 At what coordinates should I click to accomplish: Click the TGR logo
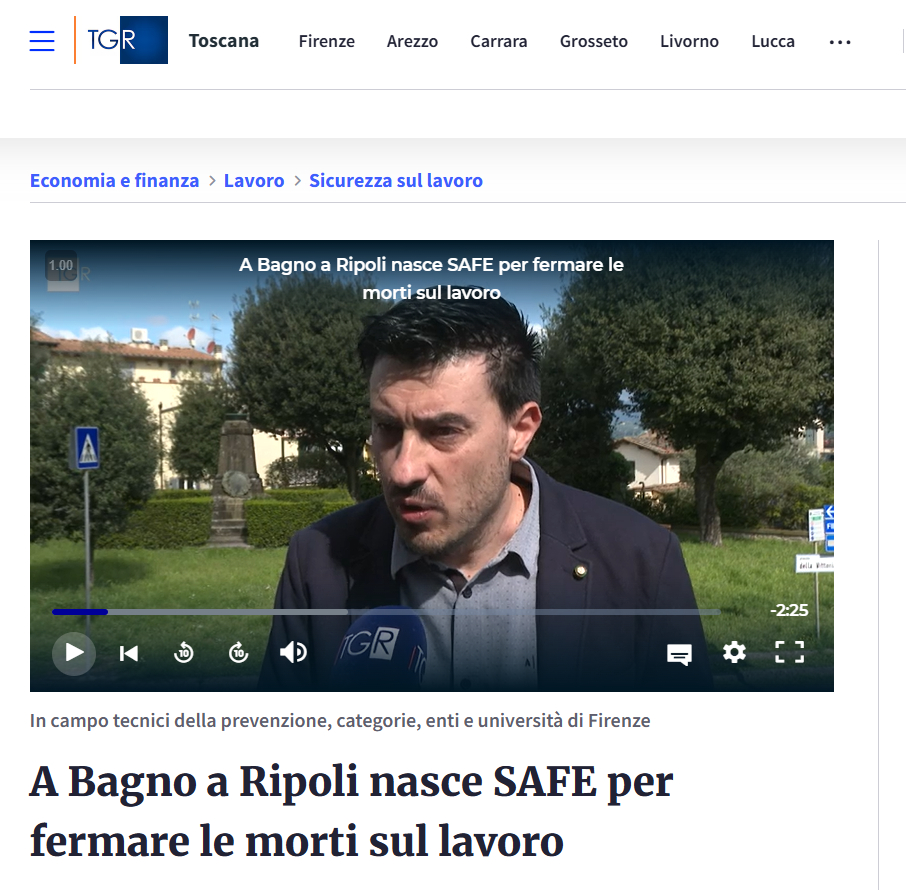coord(127,40)
